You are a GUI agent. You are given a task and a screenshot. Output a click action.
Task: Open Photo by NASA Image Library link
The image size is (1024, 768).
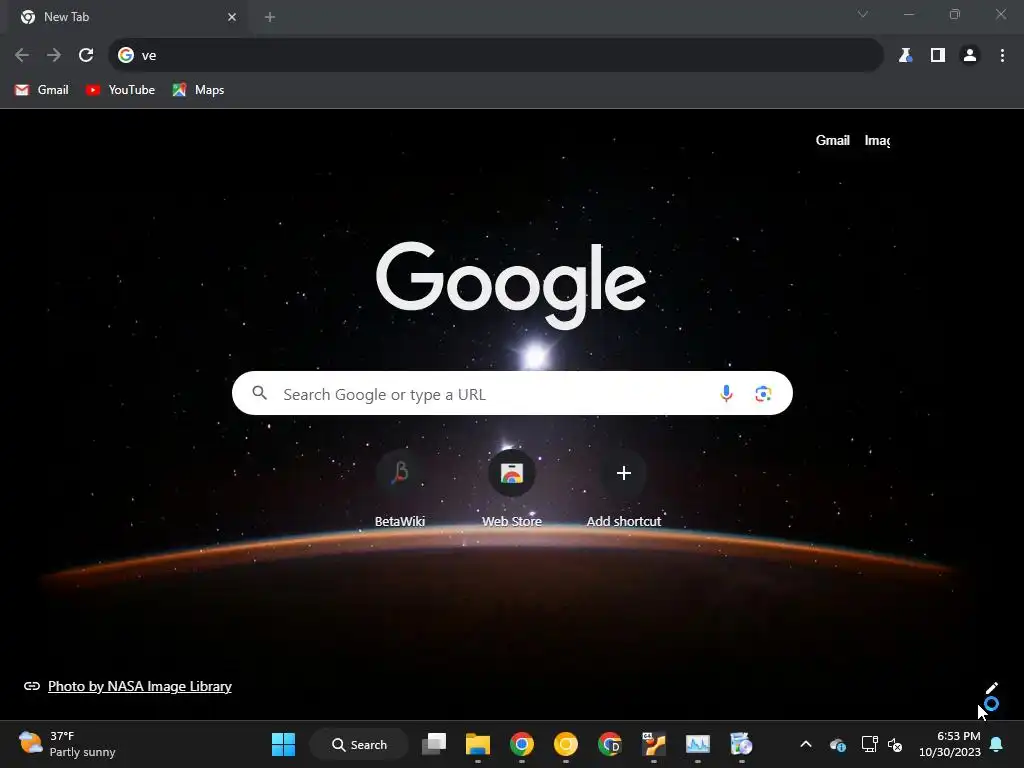(140, 686)
